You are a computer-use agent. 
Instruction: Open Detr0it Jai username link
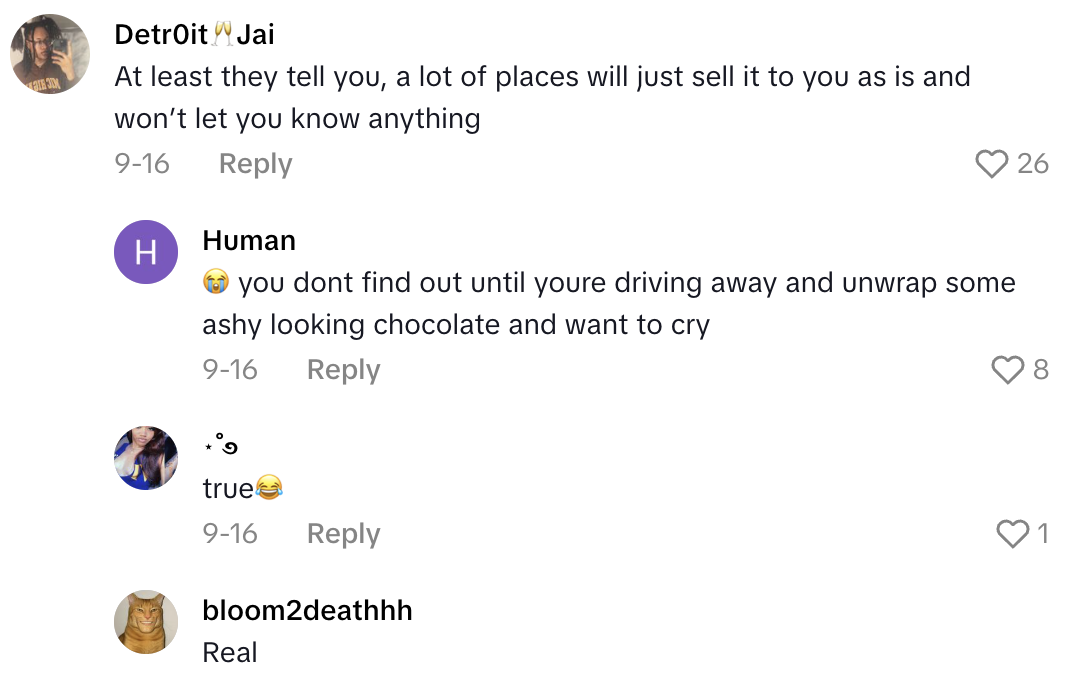[x=194, y=35]
